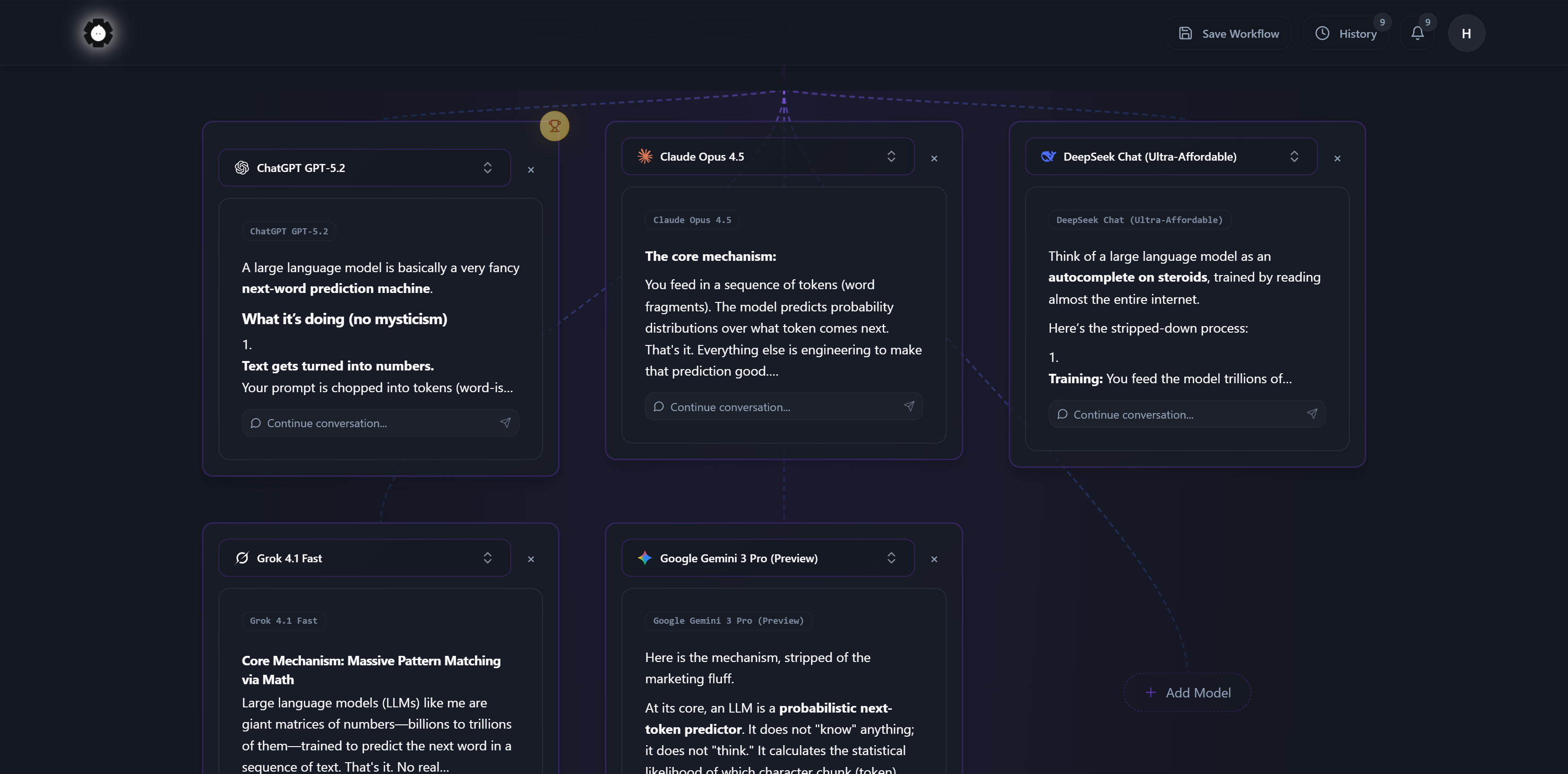This screenshot has width=1568, height=774.
Task: Open the ChatGPT GPT-5.2 model selector
Action: (364, 168)
